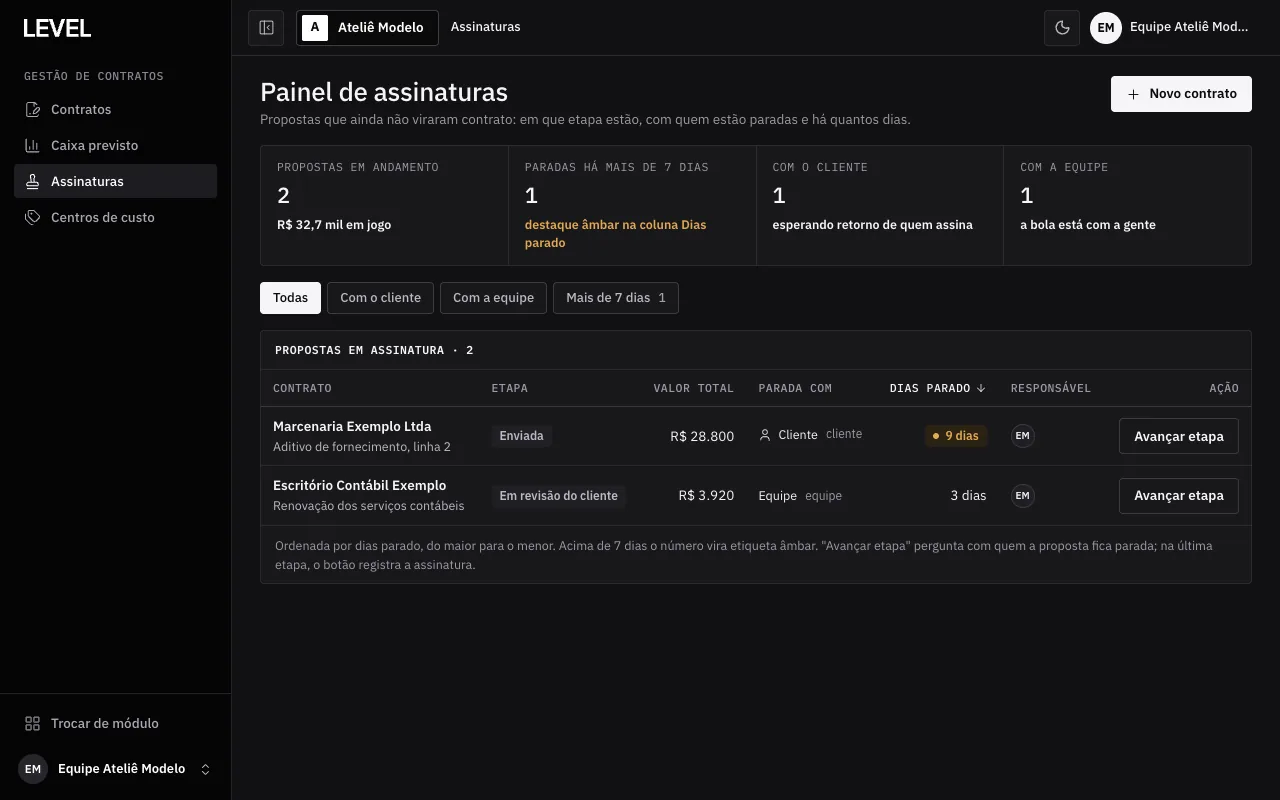Advance stage for Marcenaria Exemplo Ltda

1178,436
